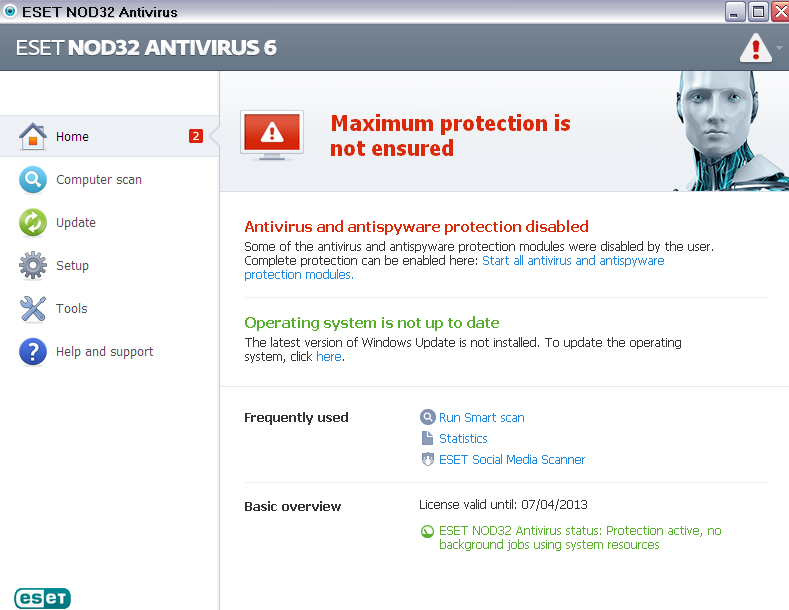Click the 'License valid until: 07/04/2013' text
789x610 pixels.
(x=503, y=505)
